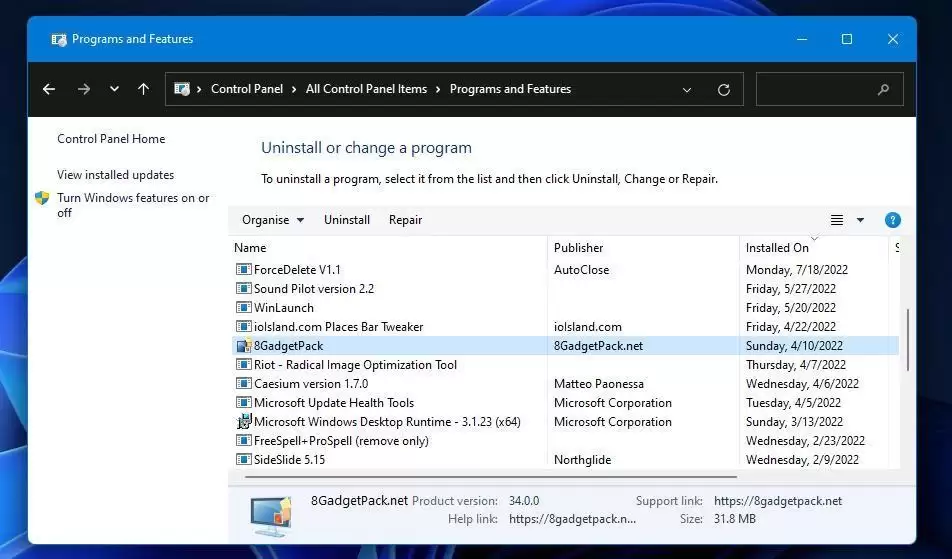Viewport: 952px width, 559px height.
Task: Go back with the left arrow icon
Action: click(49, 89)
